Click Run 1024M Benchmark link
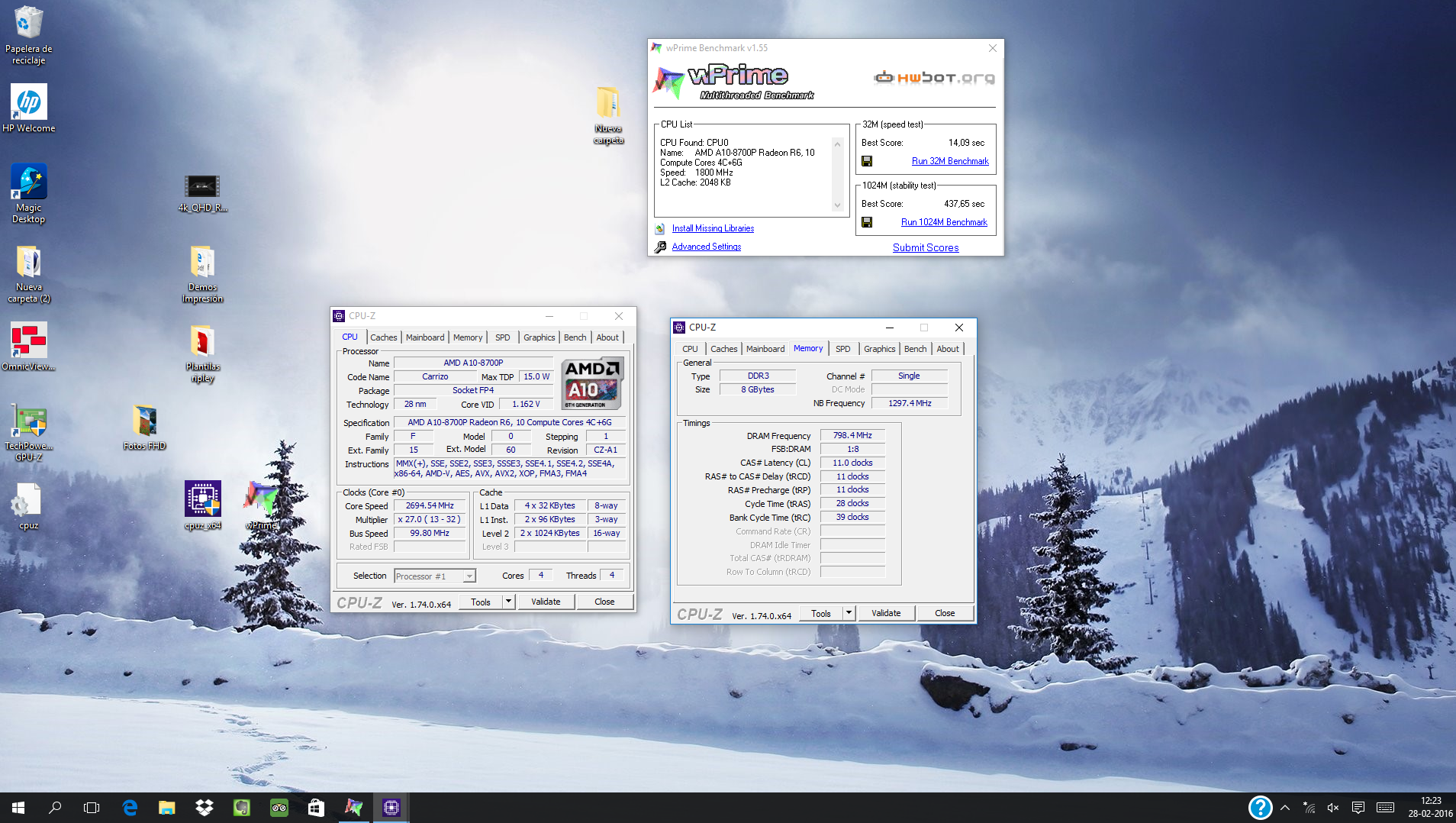The width and height of the screenshot is (1456, 823). click(944, 222)
